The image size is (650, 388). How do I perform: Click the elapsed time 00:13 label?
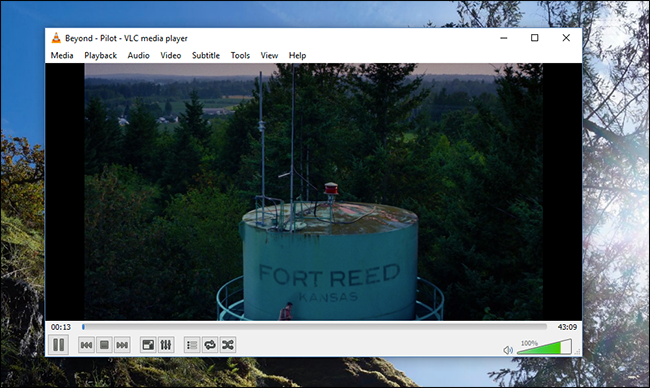[61, 327]
